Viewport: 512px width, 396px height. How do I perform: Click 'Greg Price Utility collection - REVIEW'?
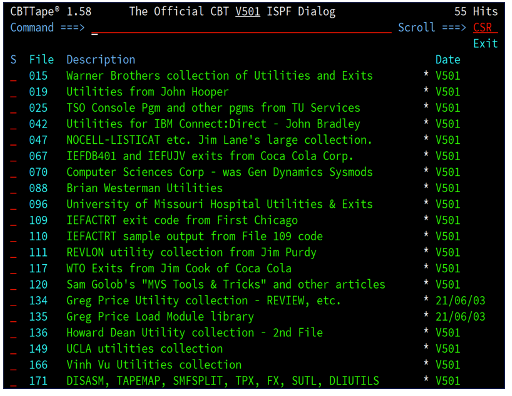coord(203,301)
